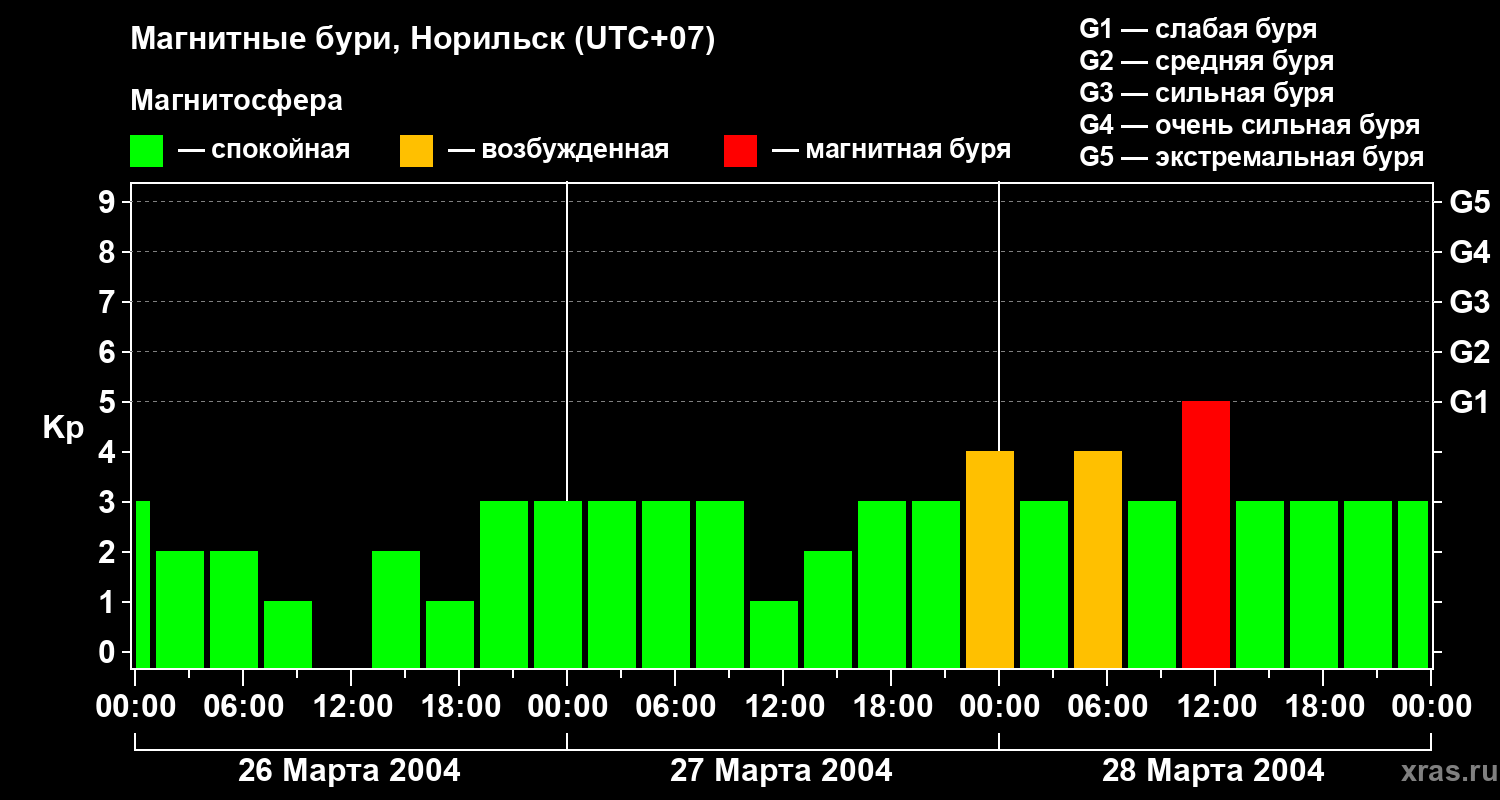Click the 00:00 label starting 27 March
The image size is (1500, 800).
[567, 707]
